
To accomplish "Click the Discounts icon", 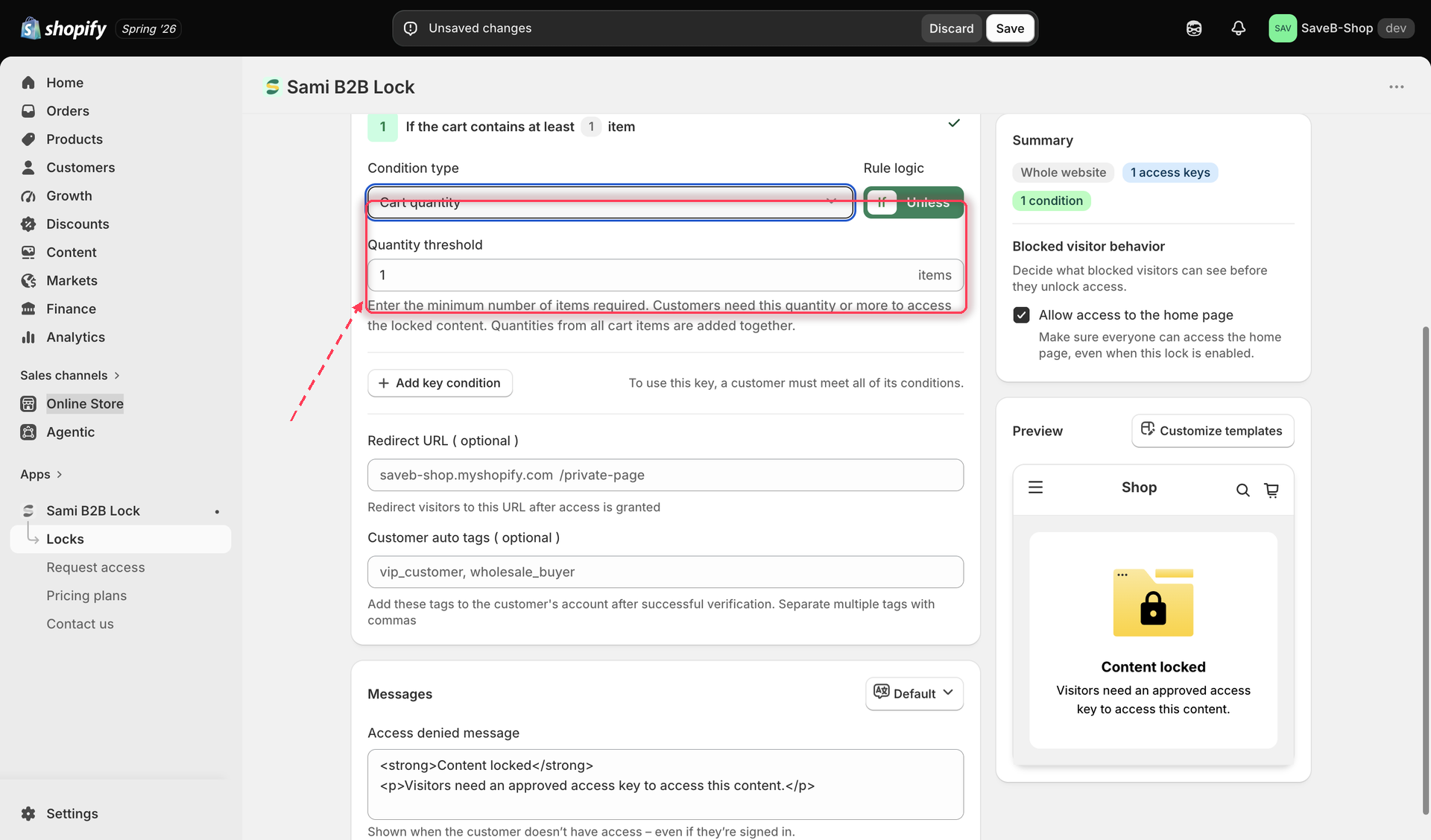I will (x=28, y=224).
